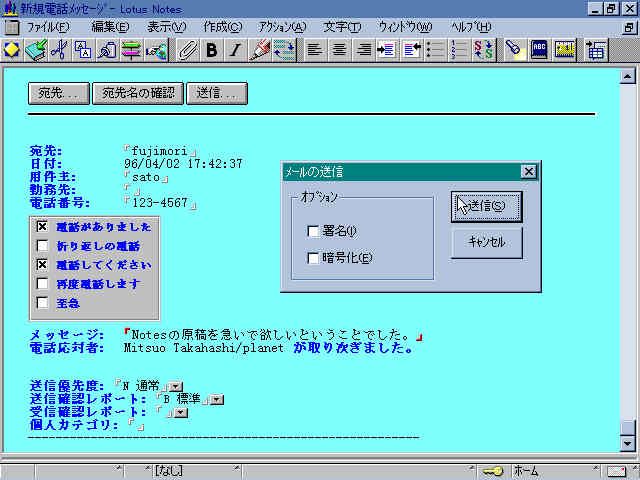Click the text color marker icon

point(260,50)
